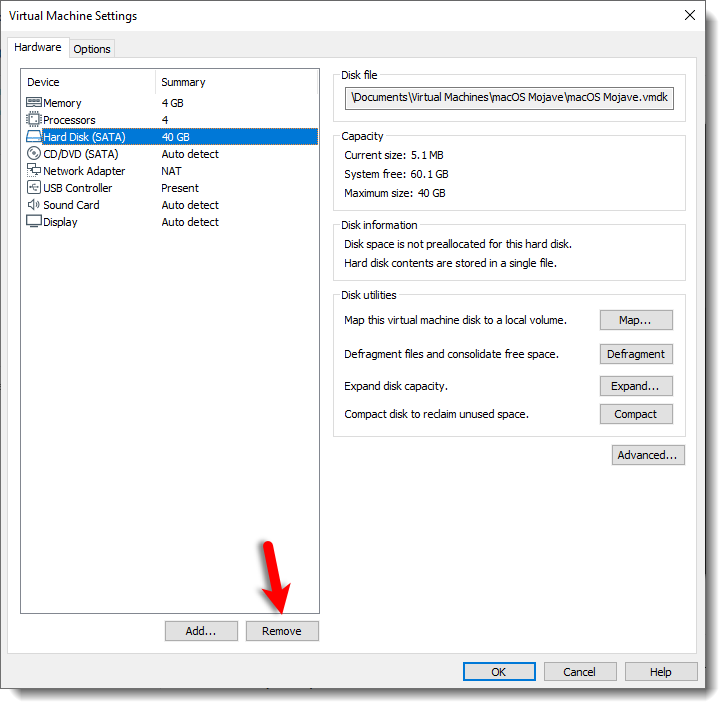Click the Summary column header
This screenshot has height=711, width=728.
pyautogui.click(x=237, y=82)
